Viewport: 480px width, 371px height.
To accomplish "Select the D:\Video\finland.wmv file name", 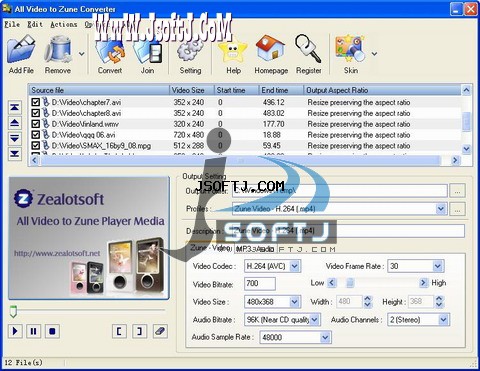I will (x=85, y=124).
